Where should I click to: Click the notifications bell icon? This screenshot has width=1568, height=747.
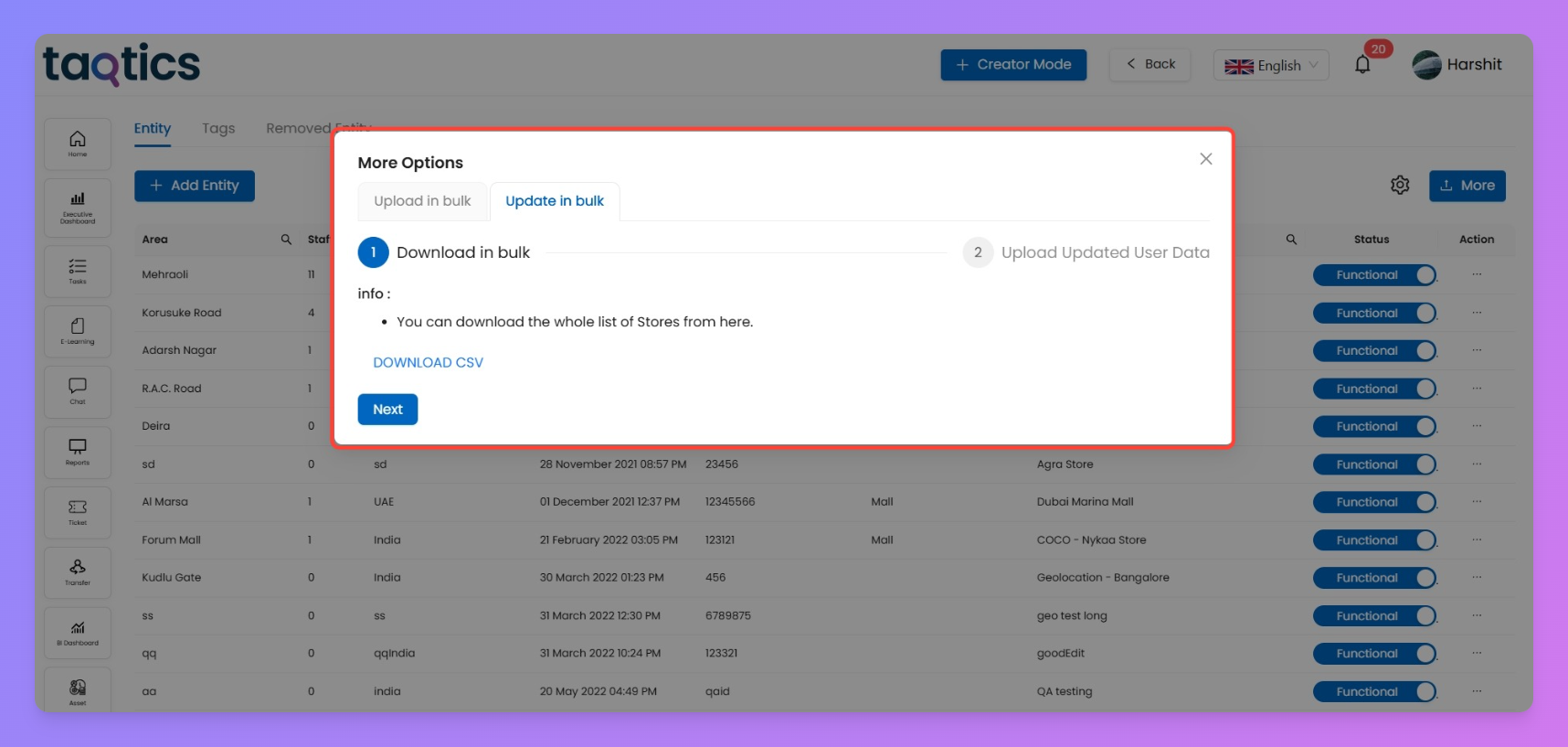pos(1362,65)
